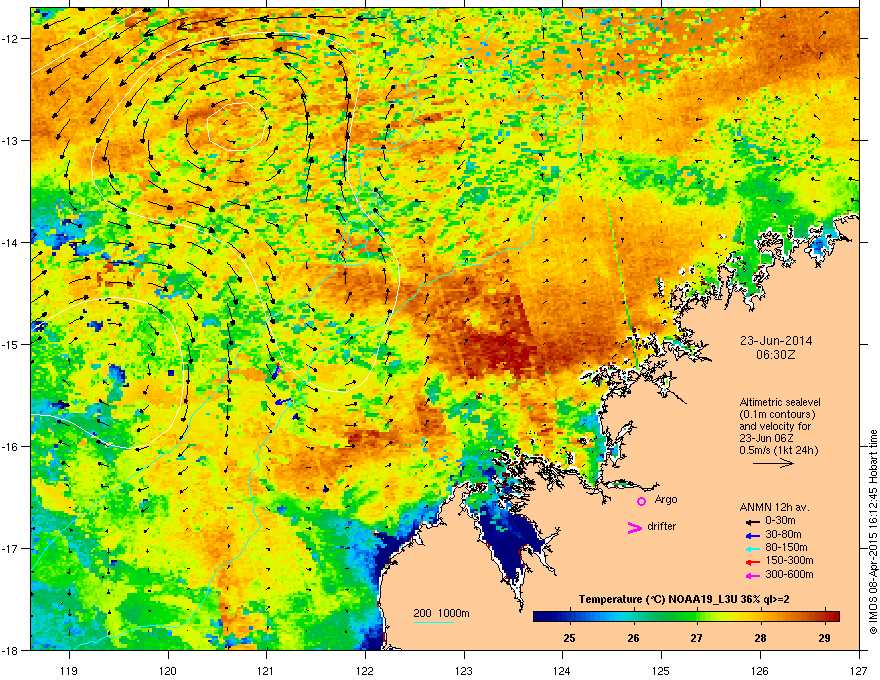Click longitude axis label 119
The height and width of the screenshot is (680, 880).
69,670
